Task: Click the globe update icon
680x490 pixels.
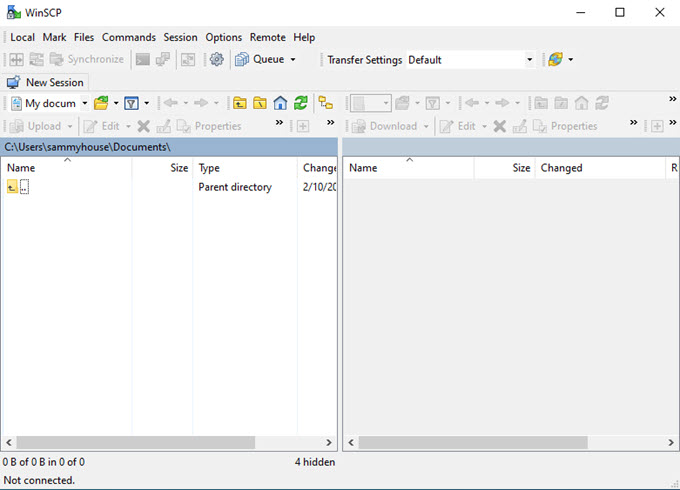Action: coord(556,59)
